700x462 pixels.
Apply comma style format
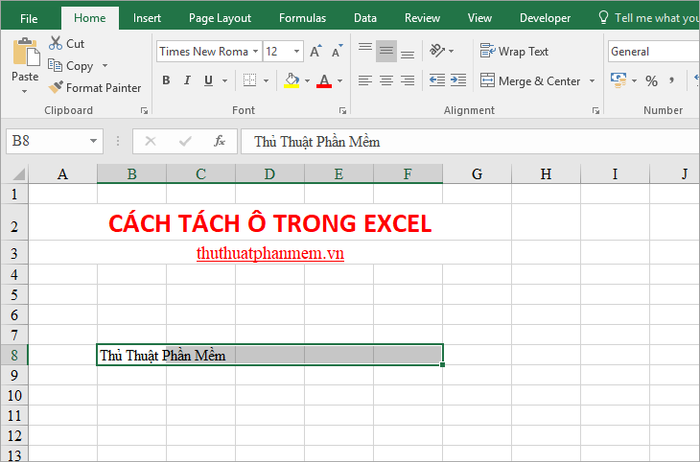671,81
